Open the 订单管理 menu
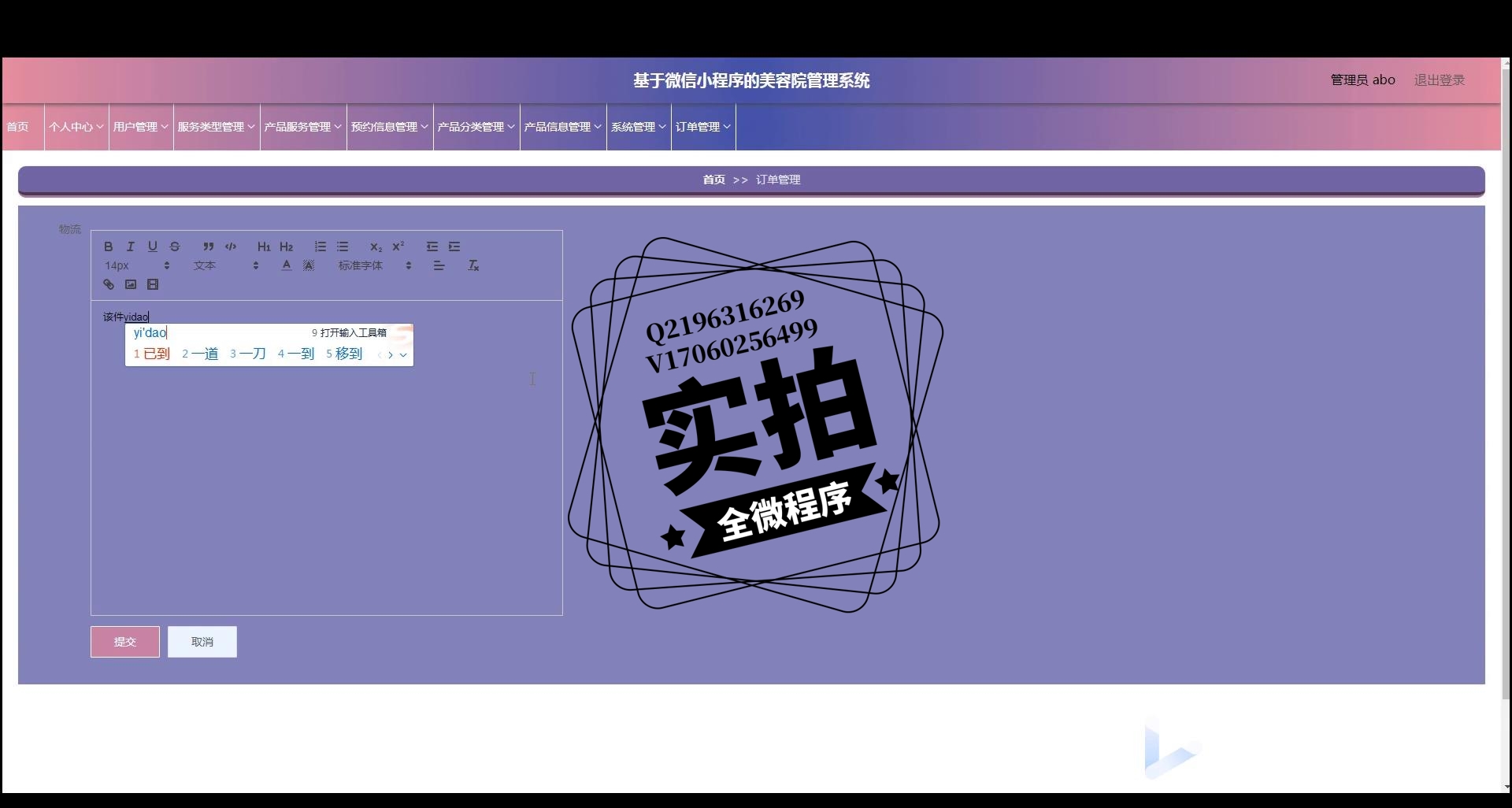Image resolution: width=1512 pixels, height=808 pixels. tap(703, 127)
